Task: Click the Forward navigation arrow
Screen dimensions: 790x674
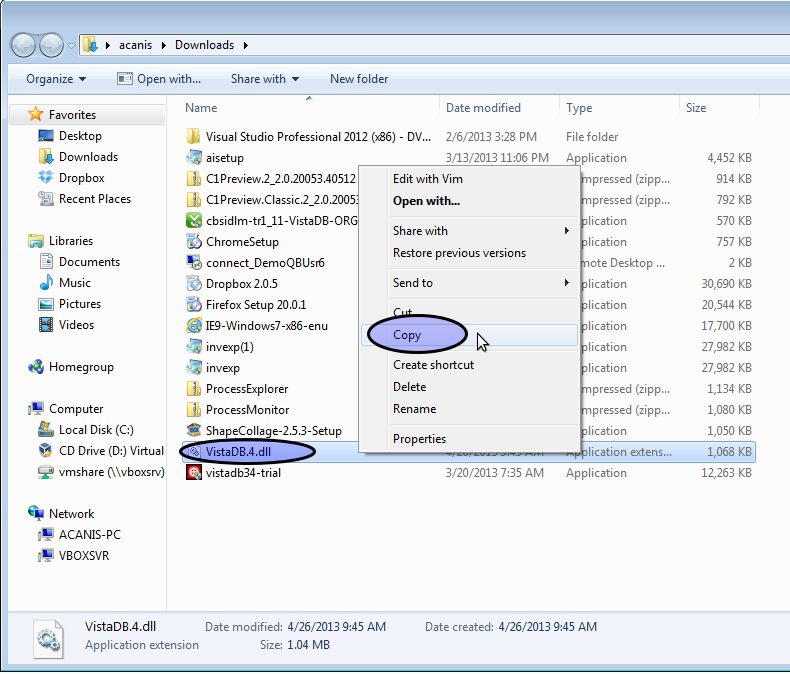Action: [x=51, y=46]
